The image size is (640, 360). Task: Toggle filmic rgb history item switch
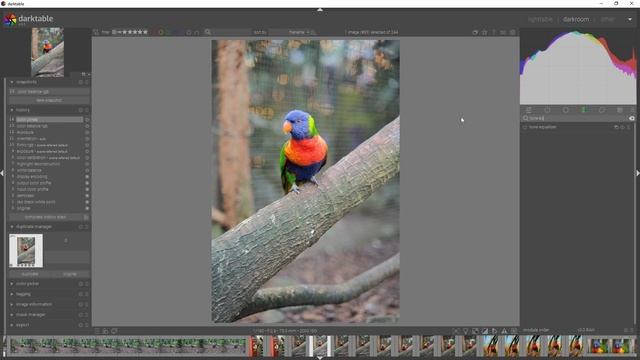tap(87, 145)
